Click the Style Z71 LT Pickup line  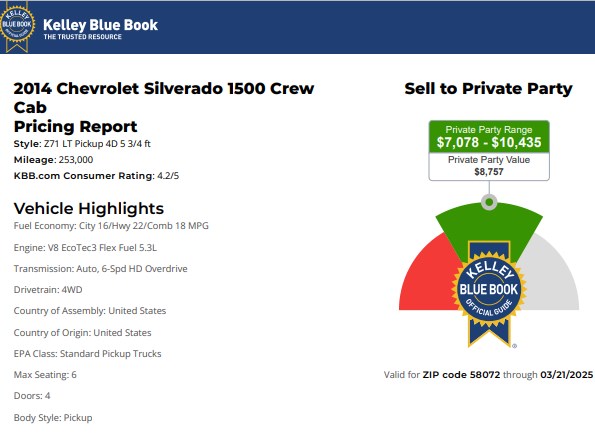click(82, 144)
